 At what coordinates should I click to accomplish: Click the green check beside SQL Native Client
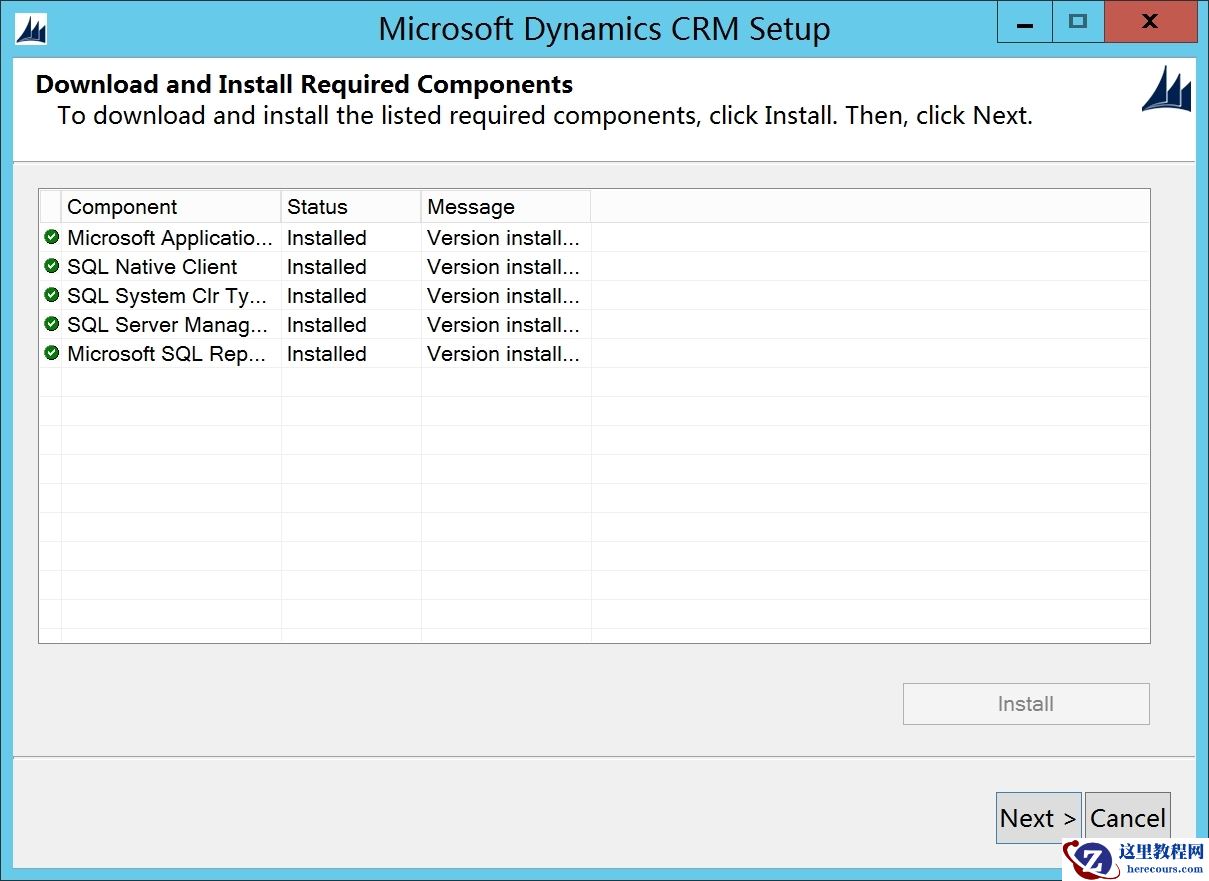[51, 266]
